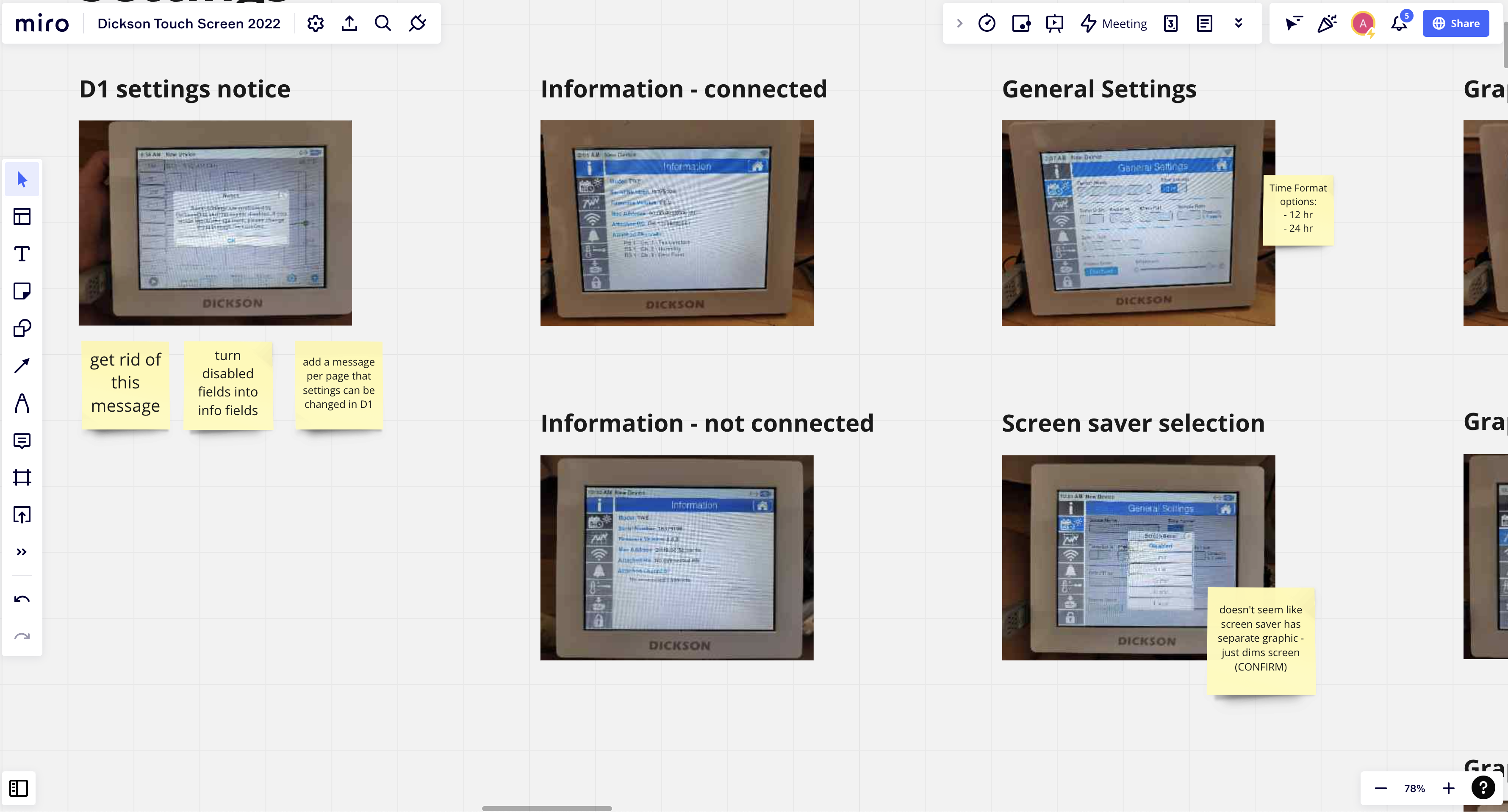The width and height of the screenshot is (1508, 812).
Task: Select 'Screen saver selection' heading
Action: [x=1133, y=423]
